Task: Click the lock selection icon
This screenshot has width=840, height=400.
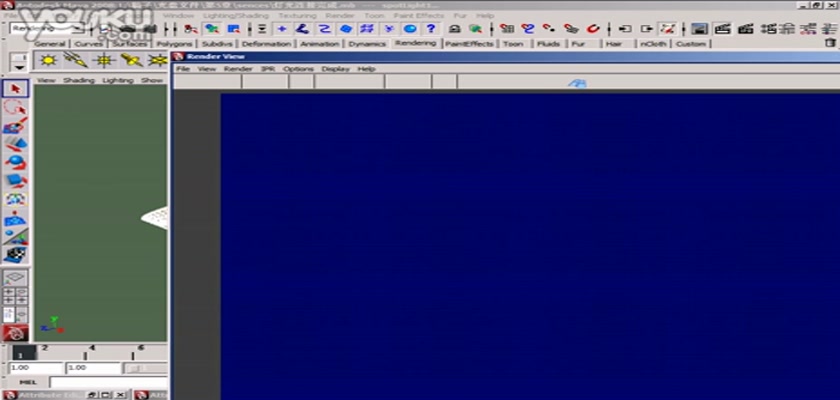Action: pos(454,29)
